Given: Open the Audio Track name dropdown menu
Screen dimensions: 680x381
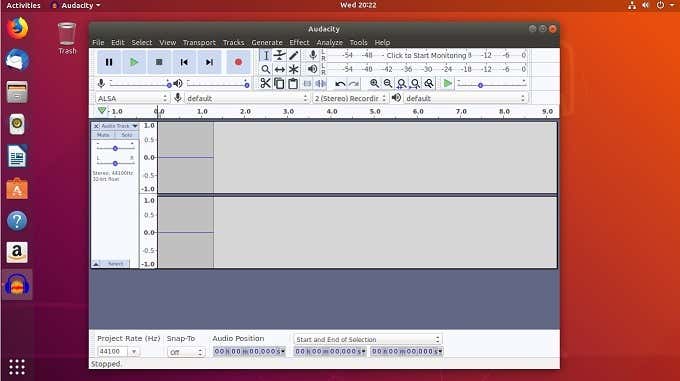Looking at the screenshot, I should 119,126.
